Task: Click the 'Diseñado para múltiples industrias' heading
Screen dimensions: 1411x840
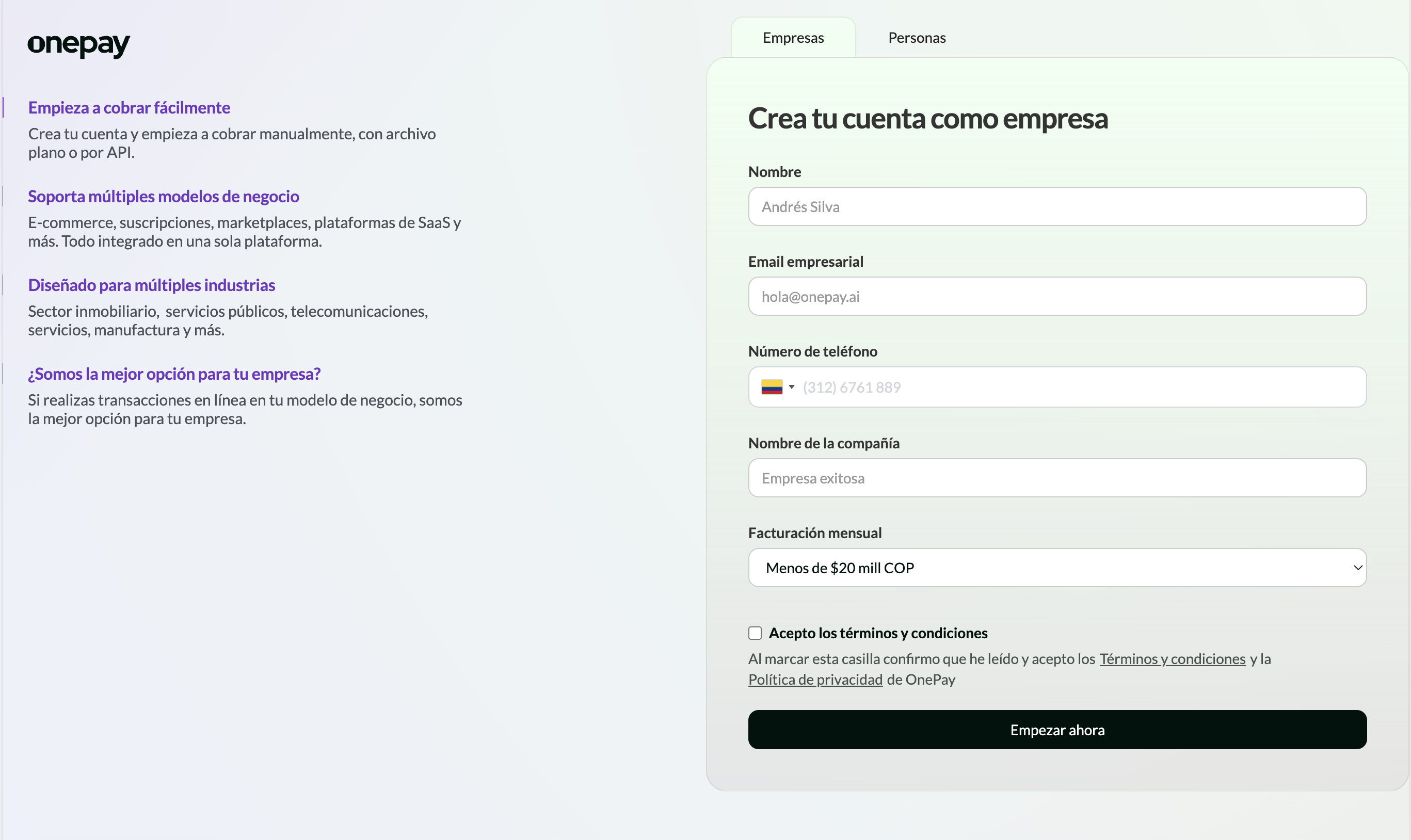Action: click(152, 285)
